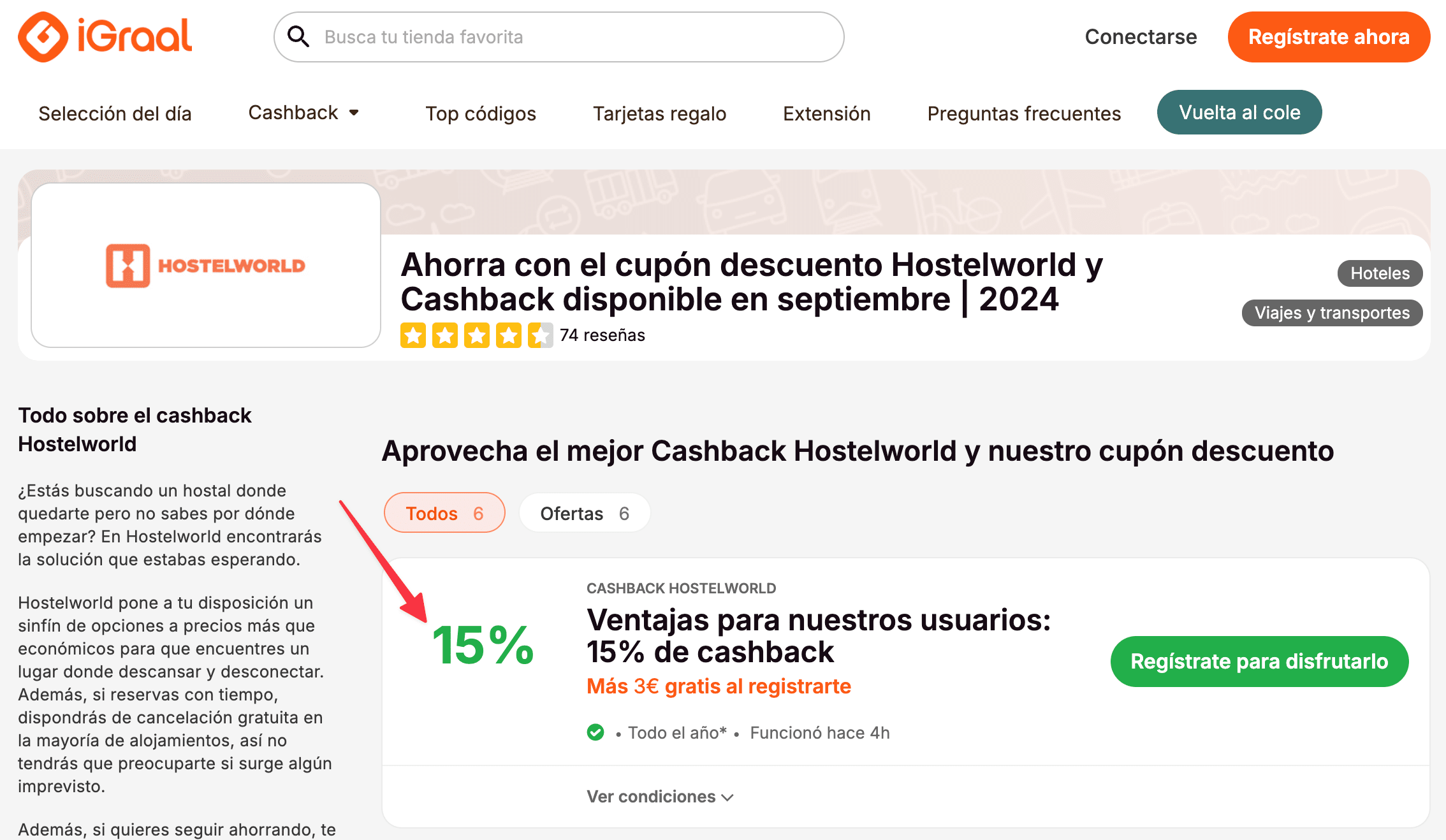Click the Viajes y transportes tag
This screenshot has height=840, width=1446.
tap(1332, 313)
